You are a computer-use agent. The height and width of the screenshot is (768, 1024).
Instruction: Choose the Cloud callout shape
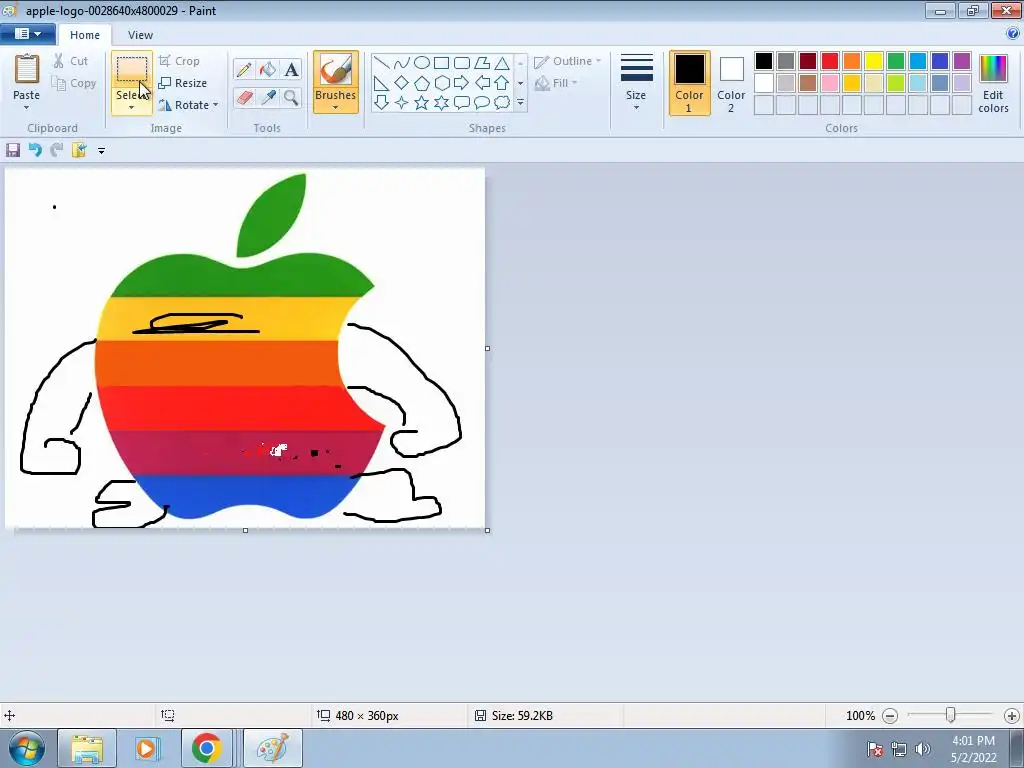[x=502, y=103]
